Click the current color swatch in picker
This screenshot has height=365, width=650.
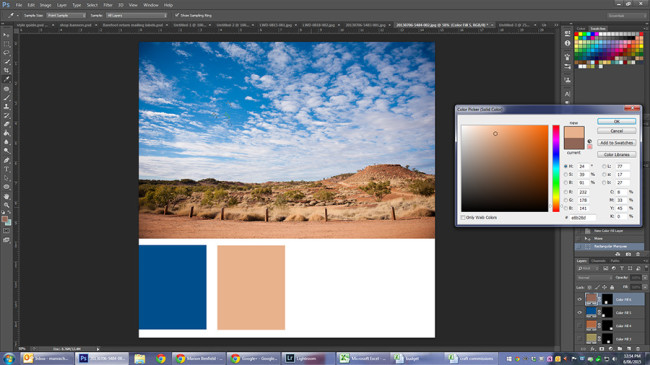pos(574,144)
